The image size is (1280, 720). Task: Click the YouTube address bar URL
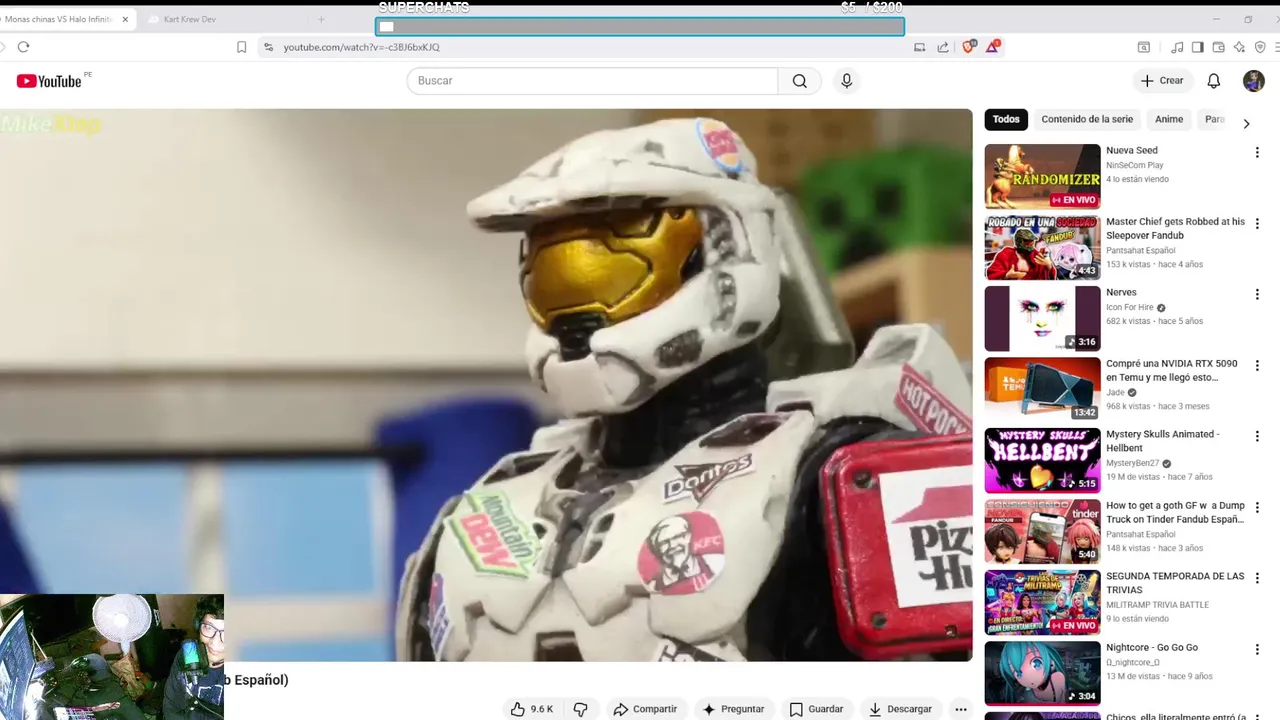coord(361,47)
